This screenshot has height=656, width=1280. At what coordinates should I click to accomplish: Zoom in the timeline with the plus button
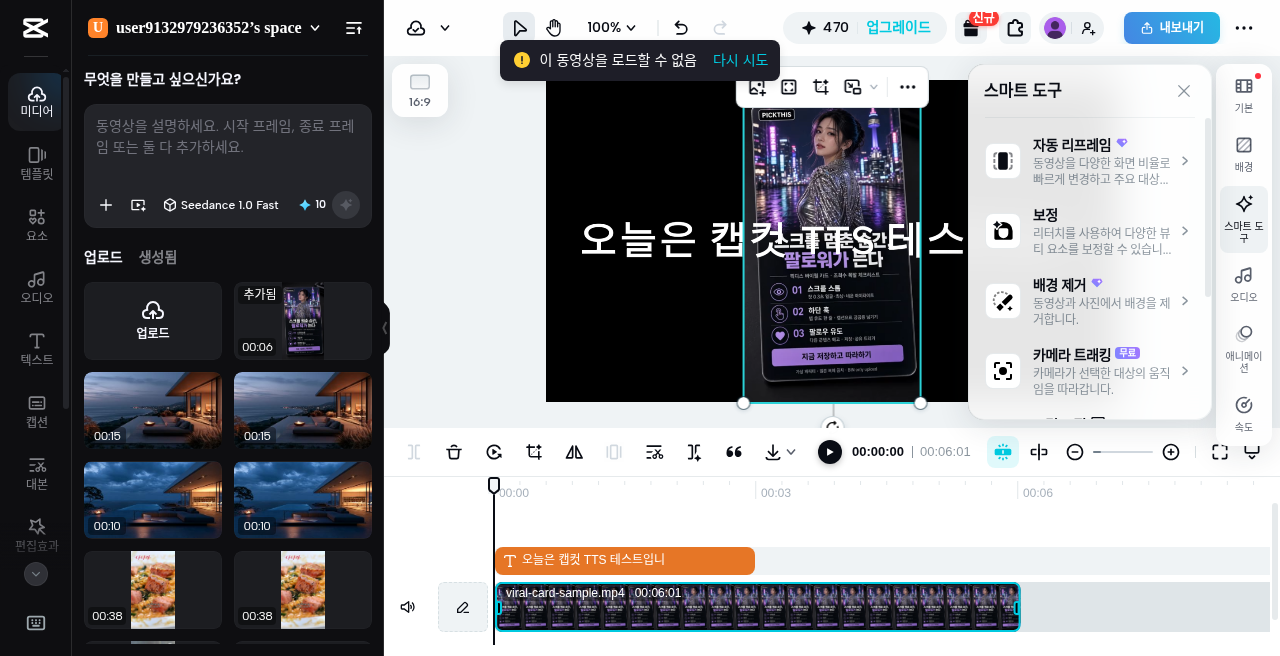1171,452
